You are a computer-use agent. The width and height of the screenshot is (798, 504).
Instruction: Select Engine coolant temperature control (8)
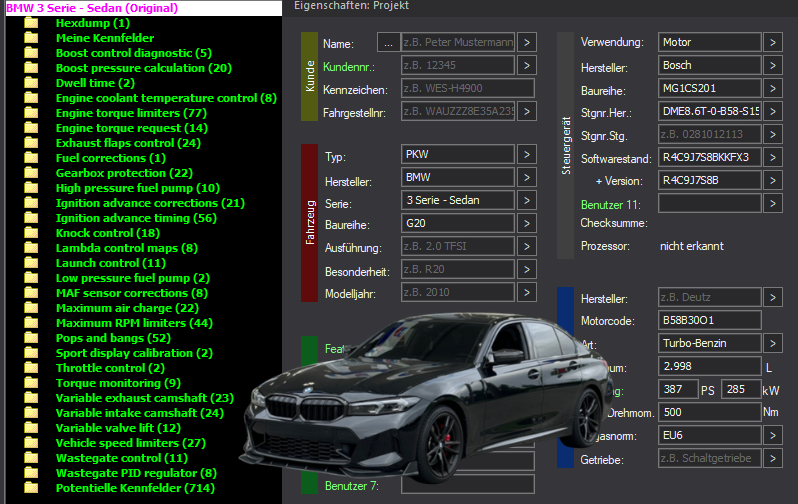coord(166,98)
